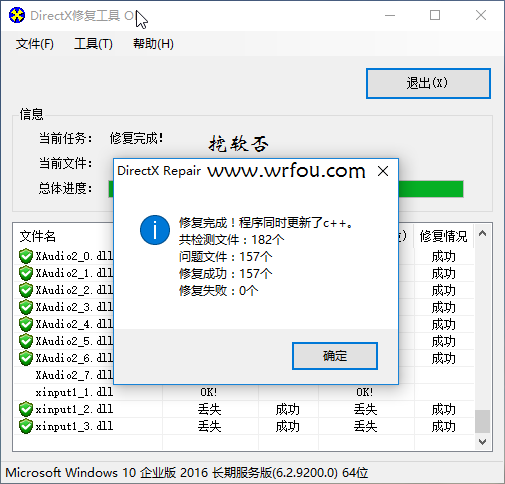The height and width of the screenshot is (484, 505).
Task: Select the XAudio2_6.dll file name
Action: tap(74, 358)
